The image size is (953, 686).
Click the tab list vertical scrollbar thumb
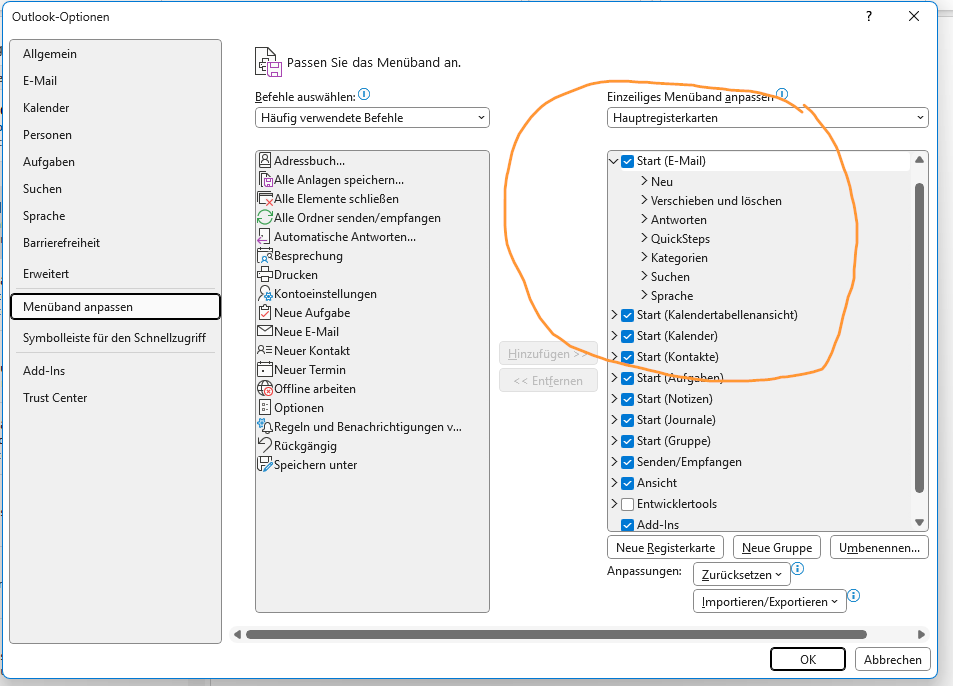(x=919, y=337)
